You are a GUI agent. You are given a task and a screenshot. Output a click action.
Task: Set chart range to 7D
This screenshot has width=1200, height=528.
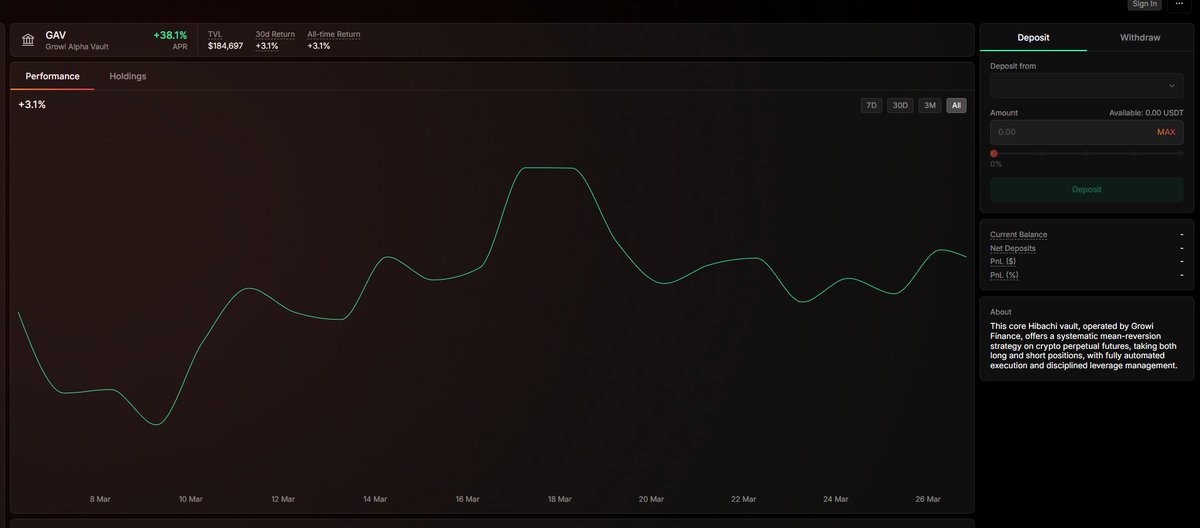click(x=871, y=105)
